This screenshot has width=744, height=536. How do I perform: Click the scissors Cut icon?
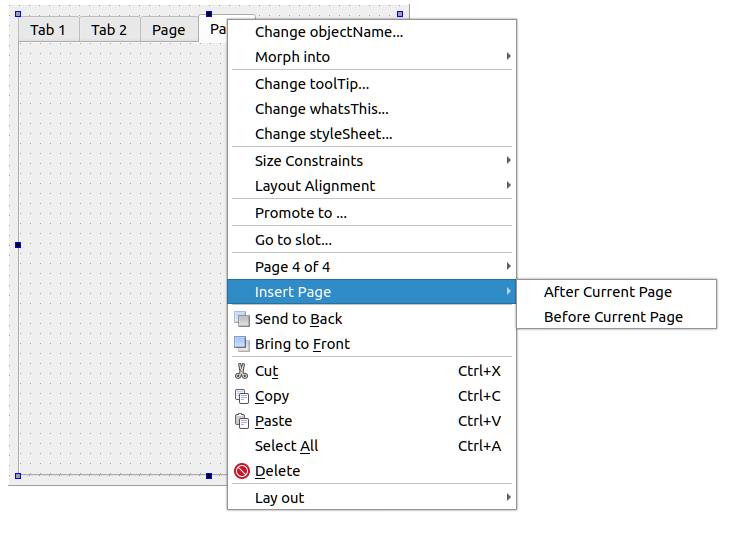(x=242, y=371)
